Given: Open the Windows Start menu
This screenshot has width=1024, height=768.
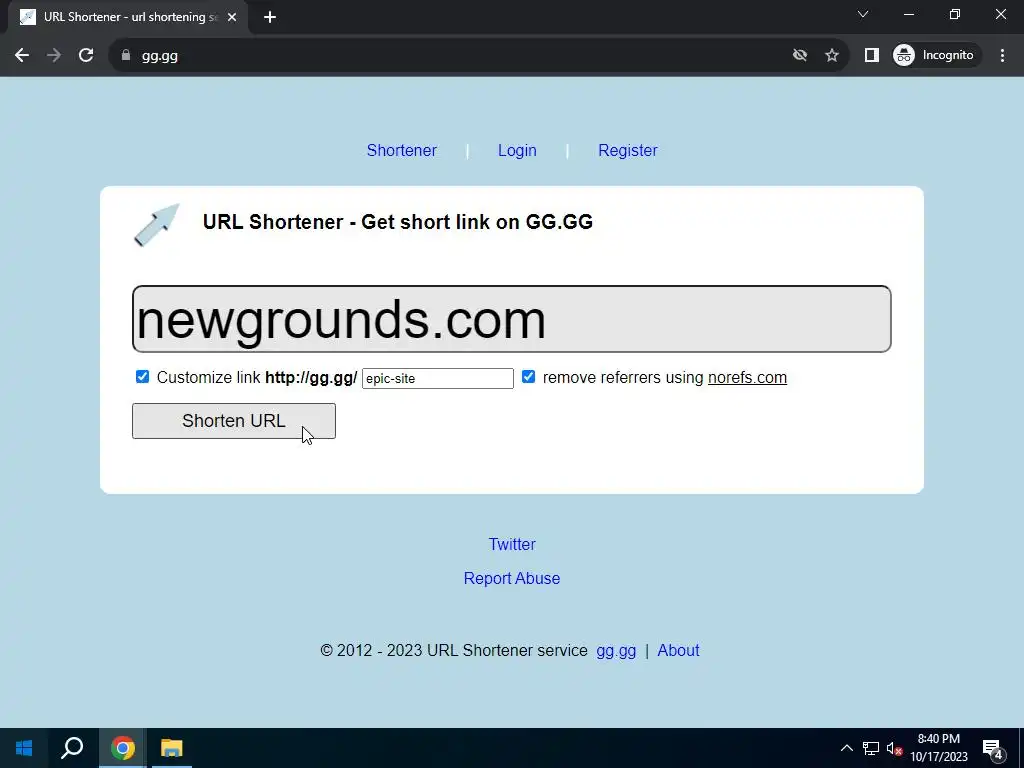Looking at the screenshot, I should 24,748.
